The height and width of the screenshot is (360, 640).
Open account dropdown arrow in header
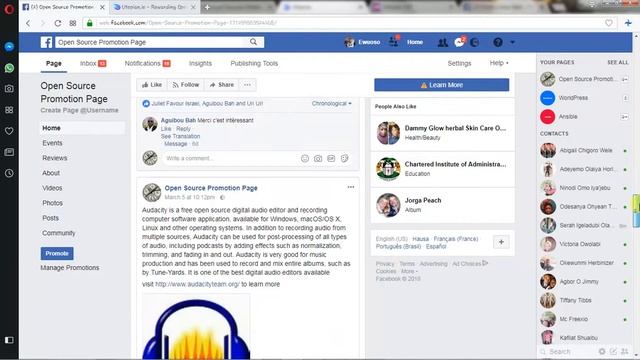click(513, 42)
